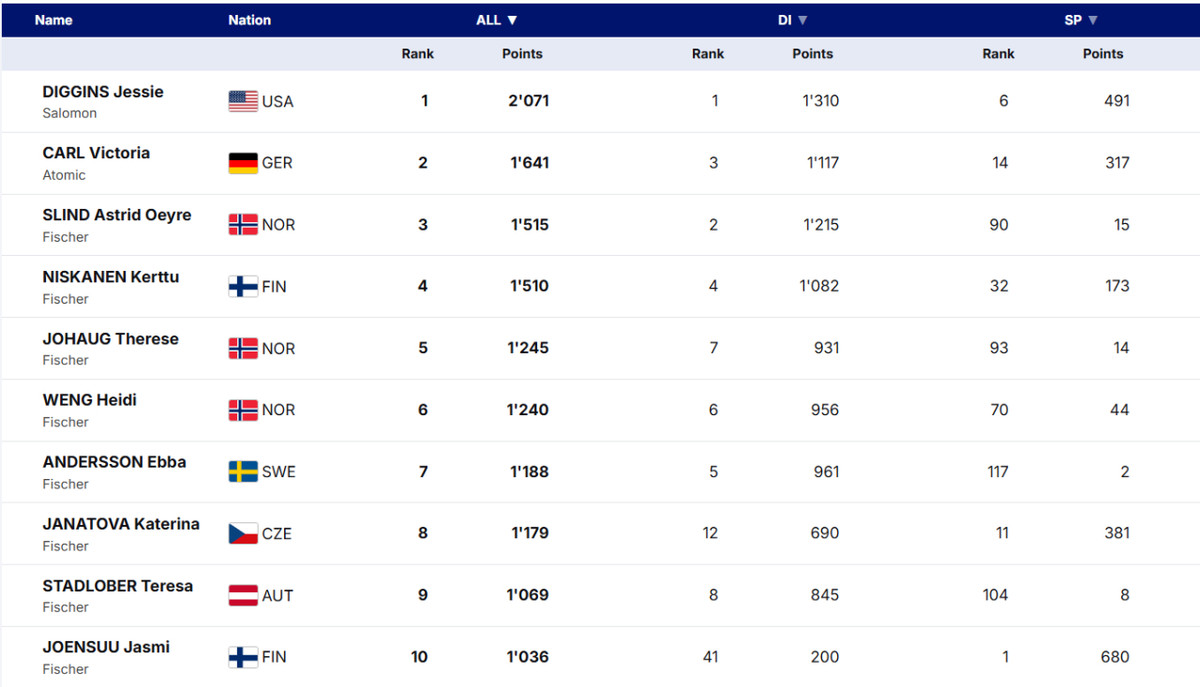Screen dimensions: 1200x687
Task: Click the USA flag icon for Diggins
Action: pos(243,101)
